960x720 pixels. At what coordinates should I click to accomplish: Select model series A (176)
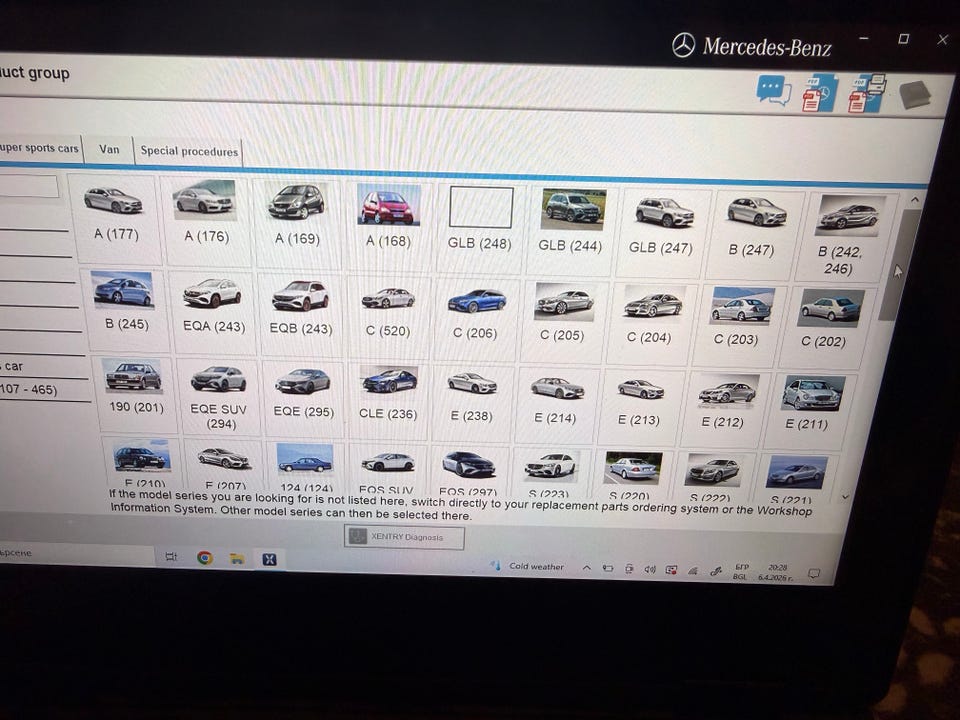[206, 221]
